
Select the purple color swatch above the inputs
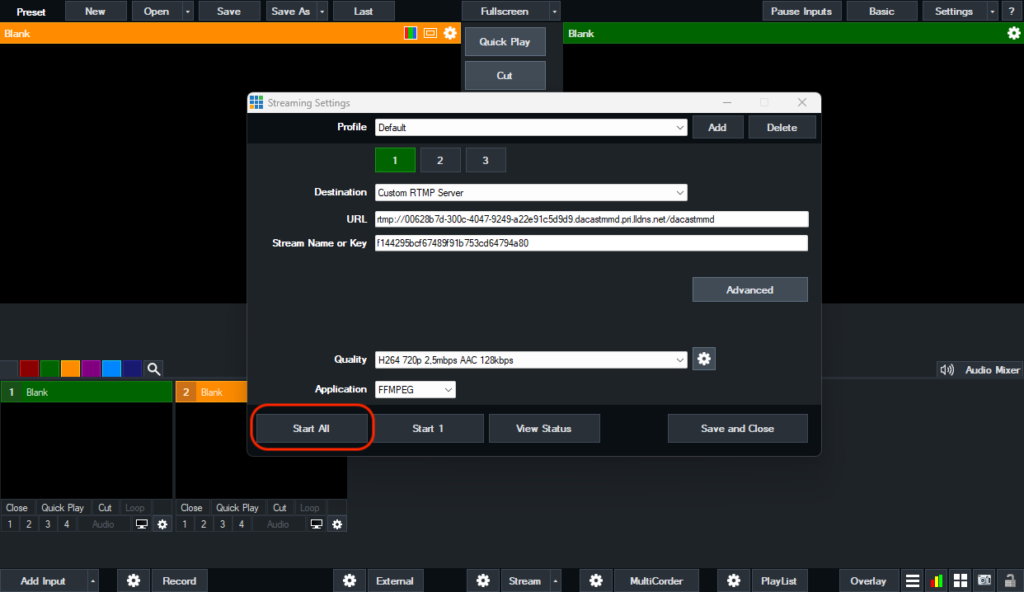point(91,368)
